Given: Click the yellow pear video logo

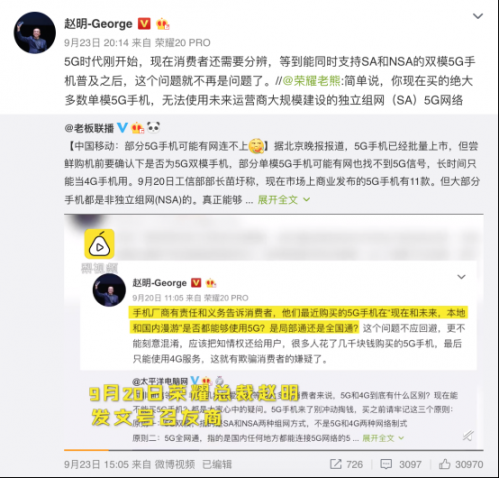Looking at the screenshot, I should coord(99,244).
